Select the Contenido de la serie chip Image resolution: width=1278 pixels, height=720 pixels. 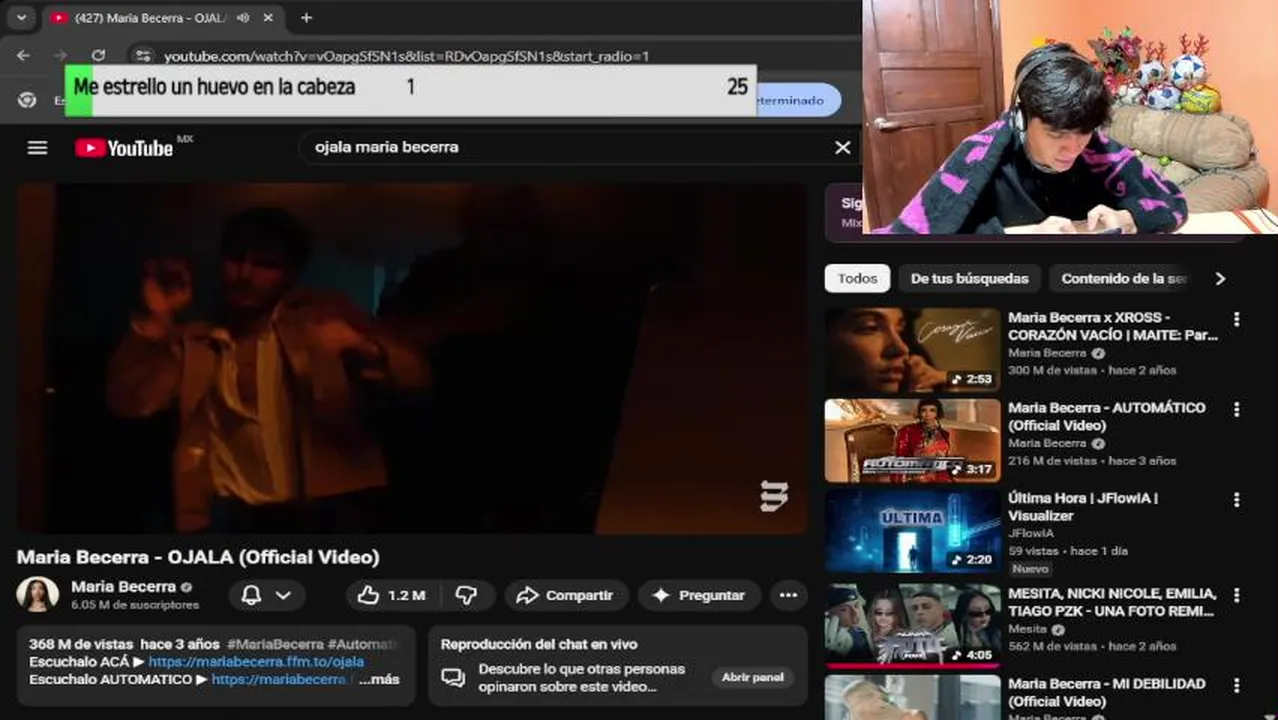pos(1123,279)
